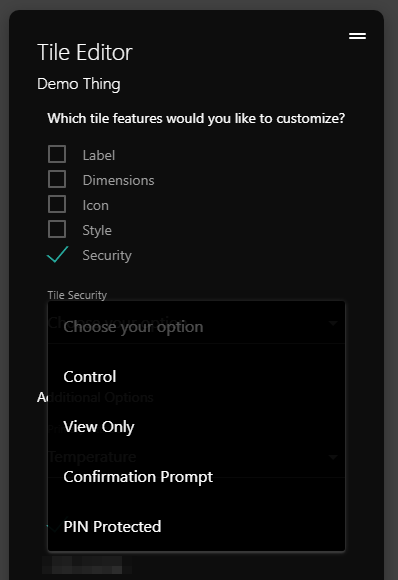Click the Tile Editor heading

point(85,52)
